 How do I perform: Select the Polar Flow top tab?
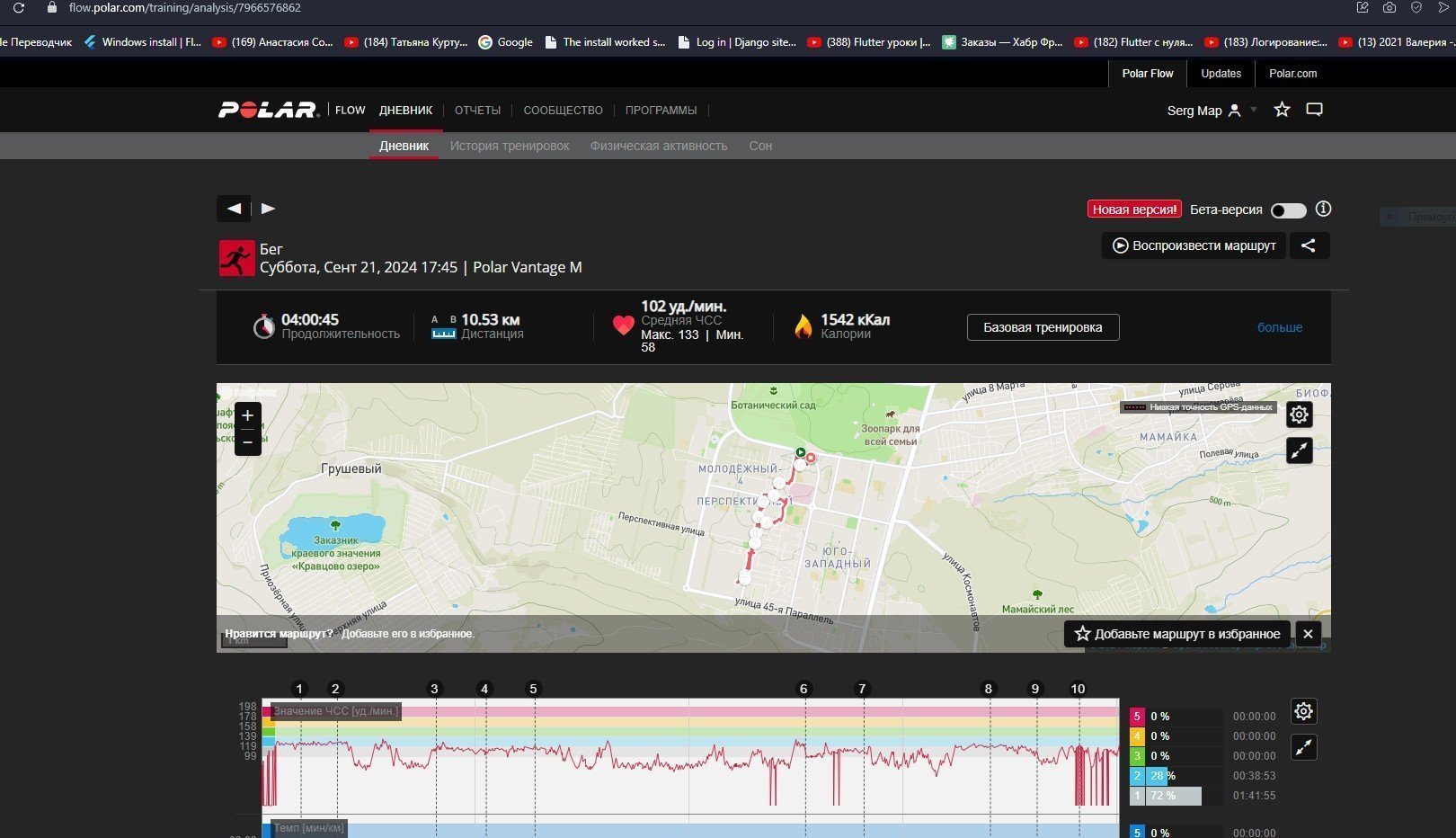(x=1148, y=74)
